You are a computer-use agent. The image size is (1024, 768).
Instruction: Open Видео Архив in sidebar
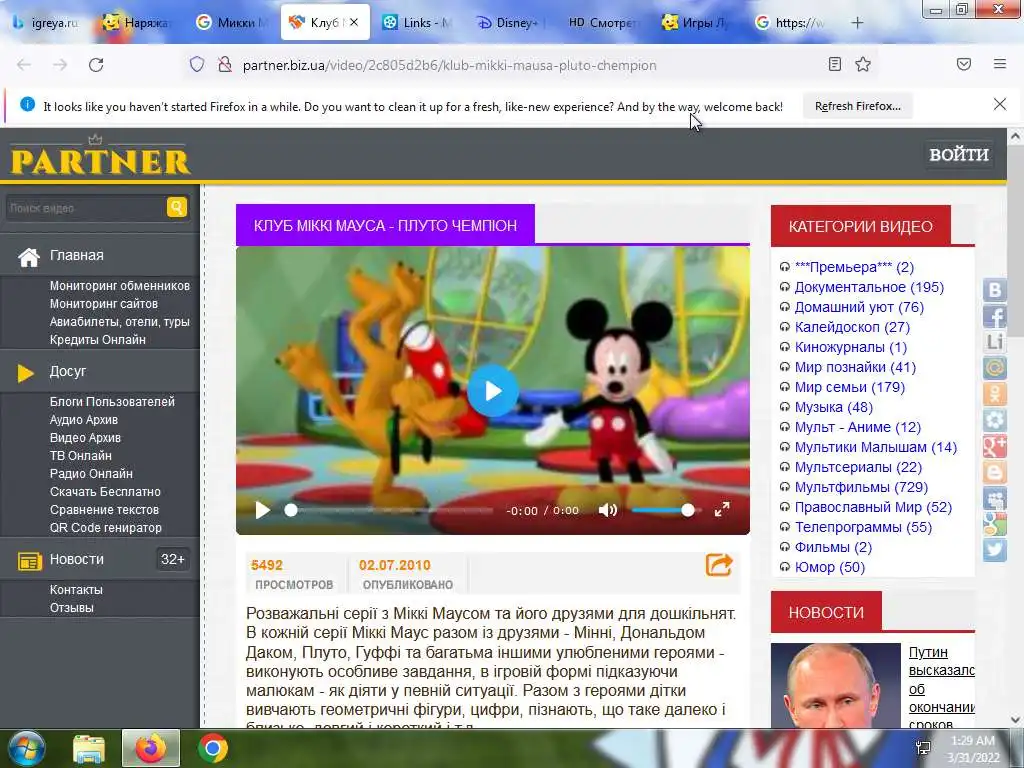(x=85, y=438)
